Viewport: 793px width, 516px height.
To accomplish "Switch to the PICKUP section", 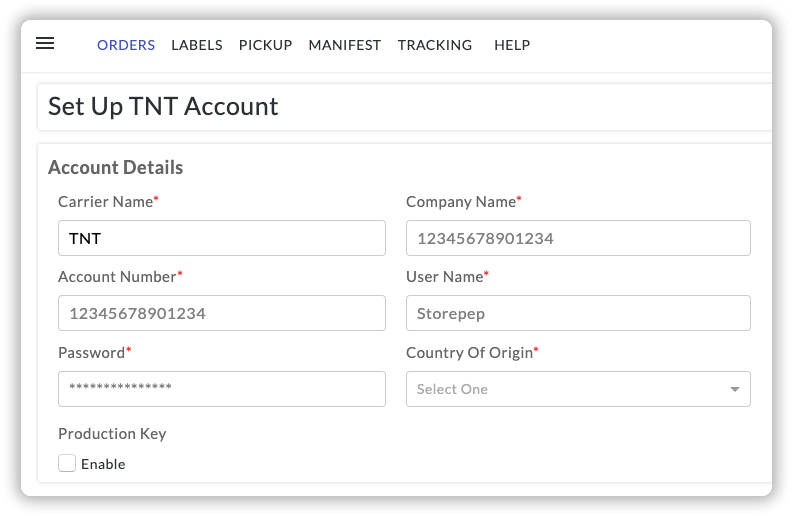I will (x=266, y=45).
